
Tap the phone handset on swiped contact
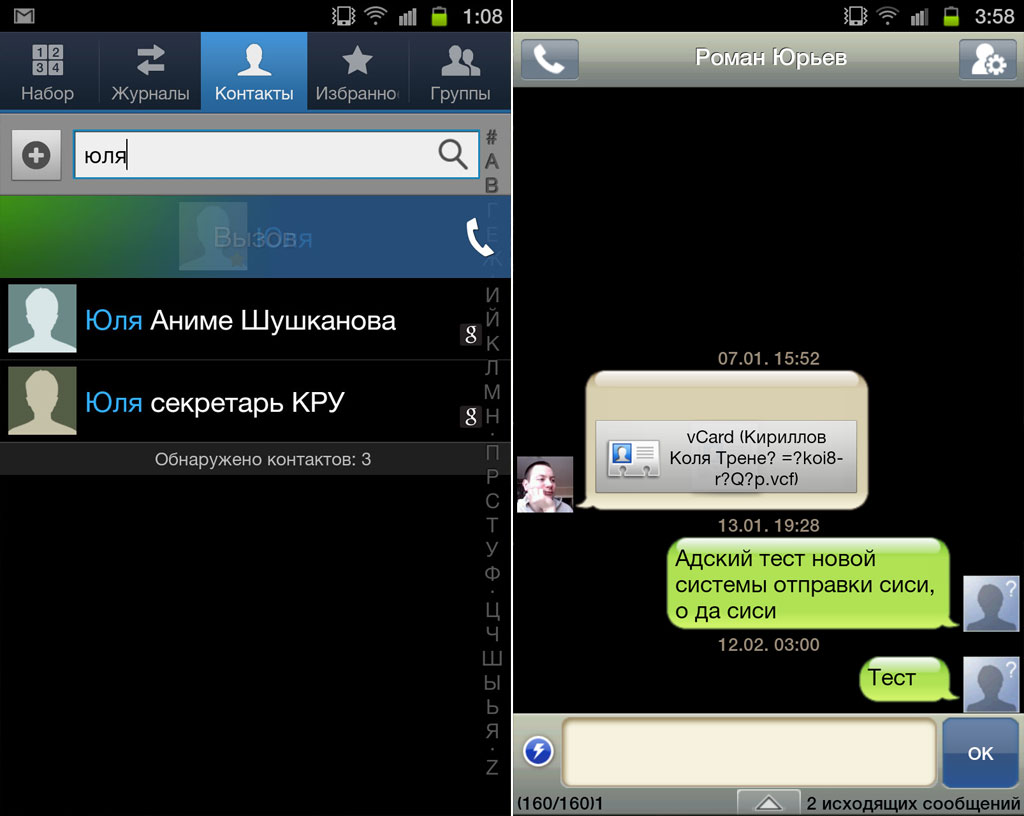[x=480, y=237]
